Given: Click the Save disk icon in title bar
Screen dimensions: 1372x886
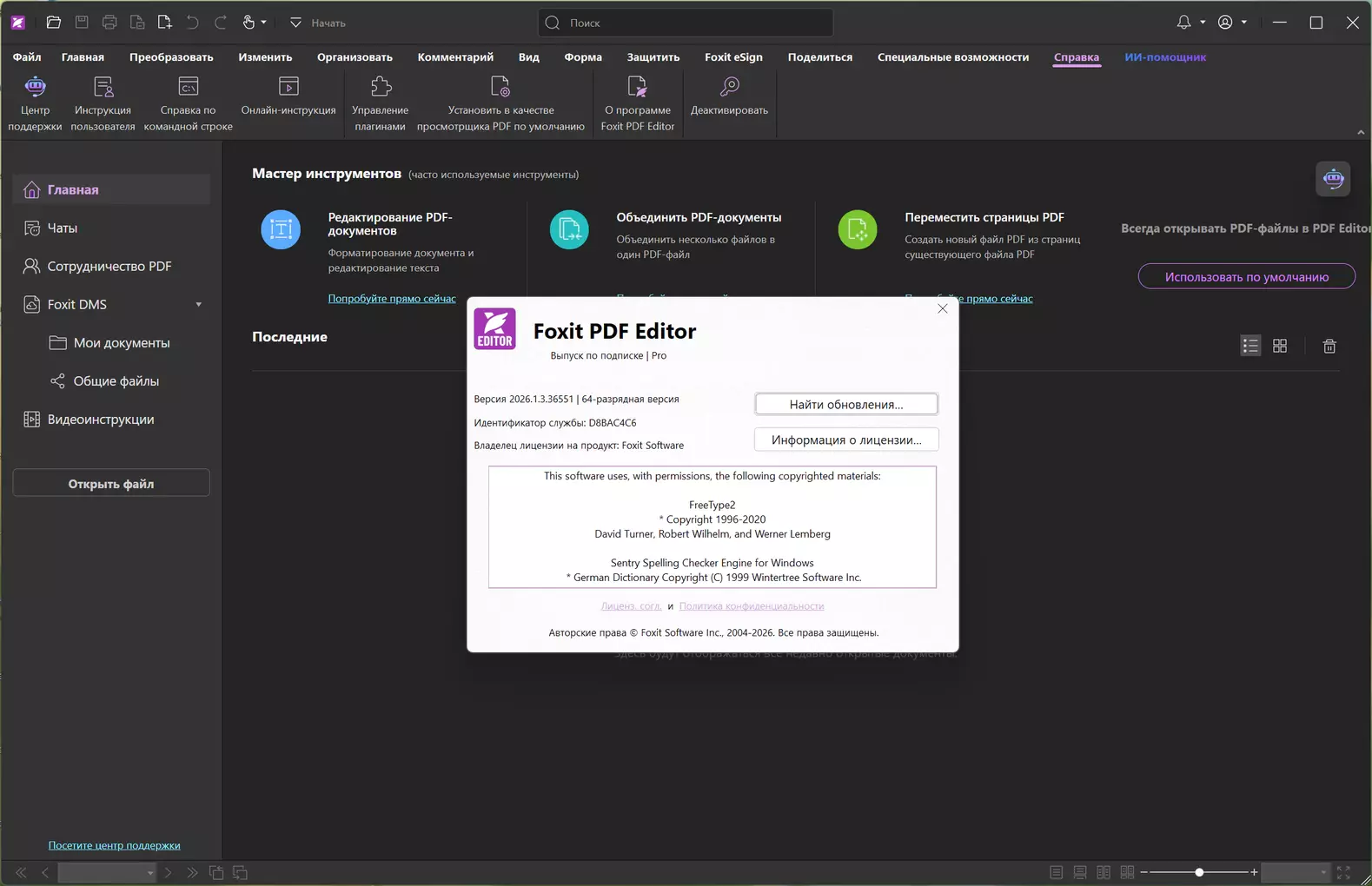Looking at the screenshot, I should pos(82,23).
